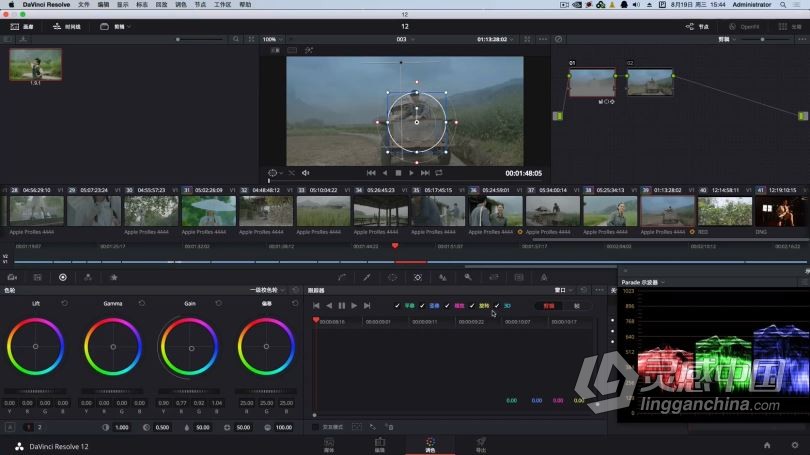Open the Curves palette

point(341,277)
